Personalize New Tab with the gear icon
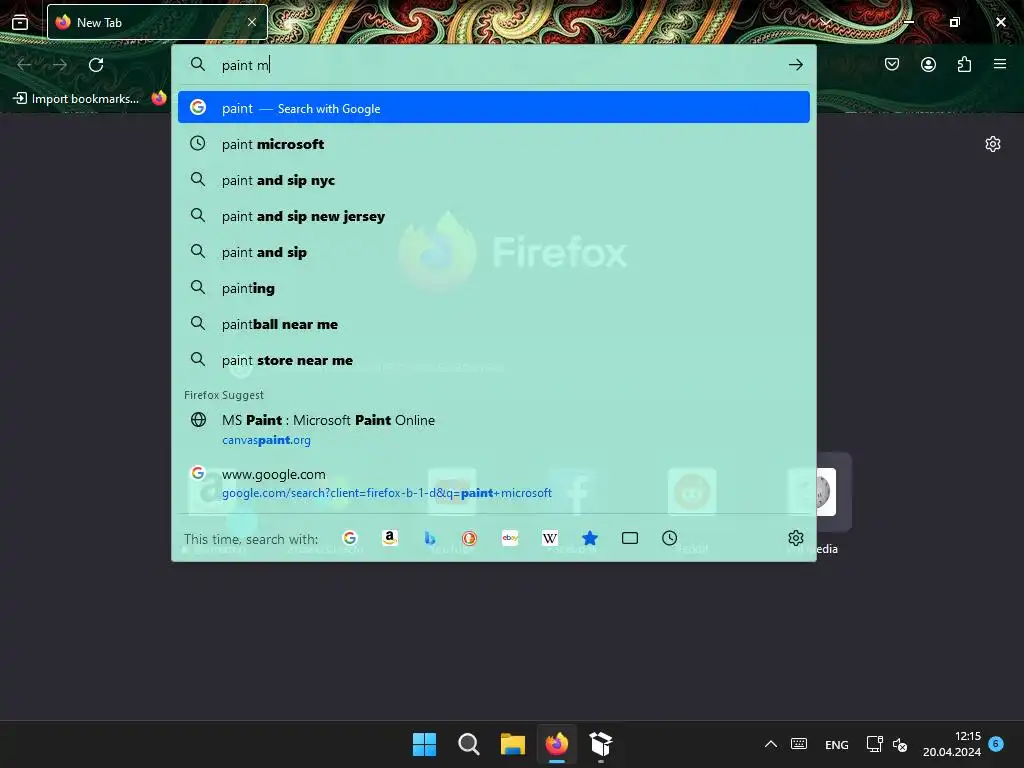 point(993,144)
